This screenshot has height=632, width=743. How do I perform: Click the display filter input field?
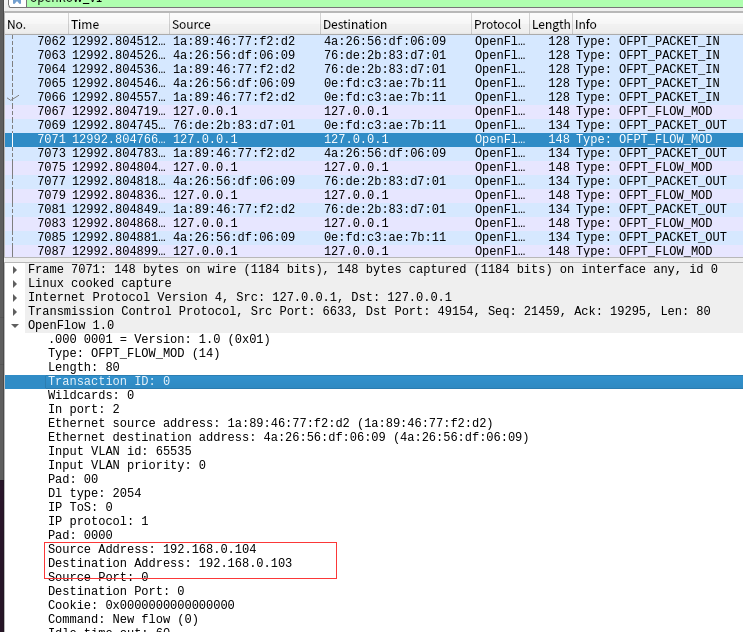click(x=384, y=2)
